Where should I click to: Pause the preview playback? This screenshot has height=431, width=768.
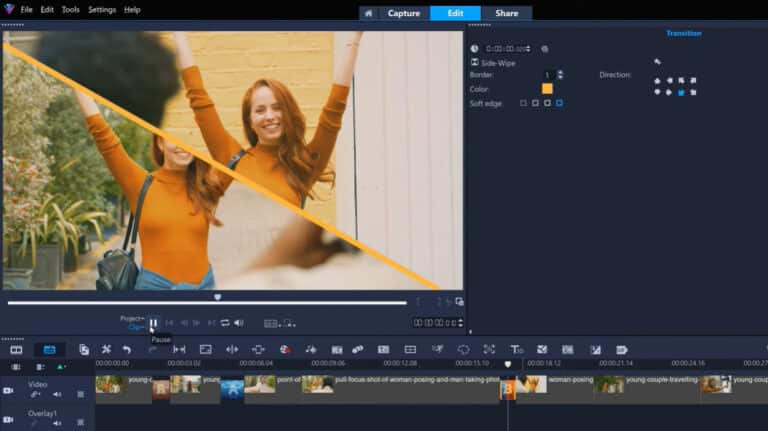pyautogui.click(x=153, y=323)
